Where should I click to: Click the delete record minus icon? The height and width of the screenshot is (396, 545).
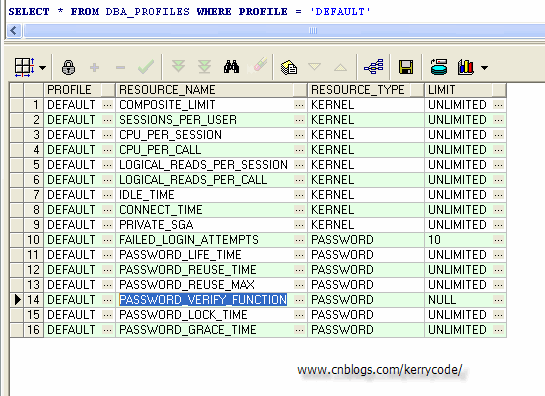pos(120,67)
